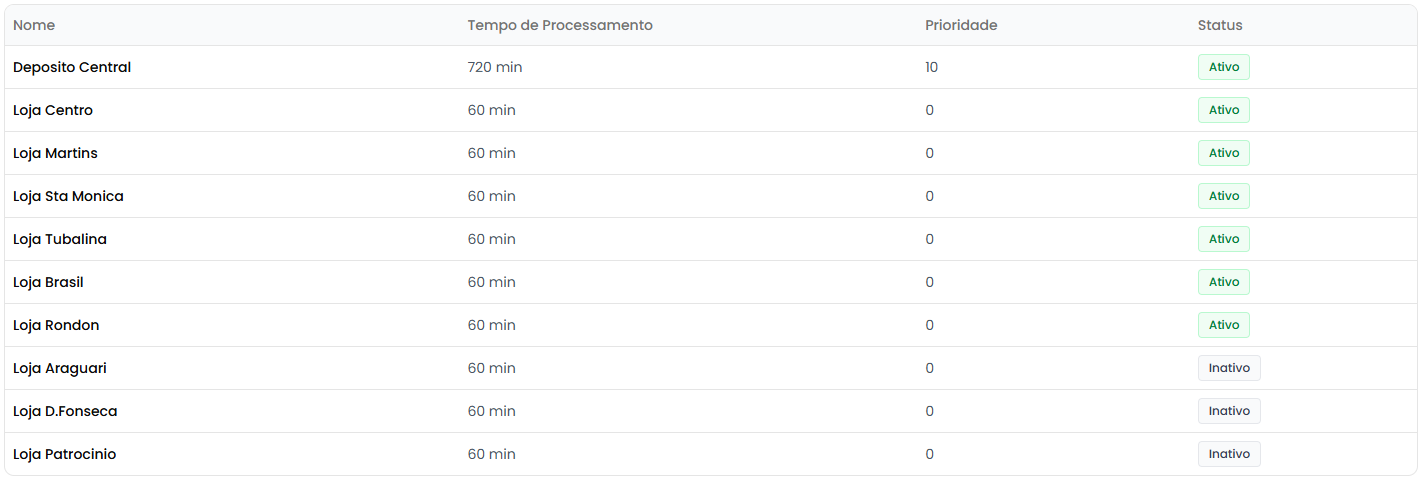The width and height of the screenshot is (1423, 479).
Task: Click the Nome column header
Action: [x=34, y=25]
